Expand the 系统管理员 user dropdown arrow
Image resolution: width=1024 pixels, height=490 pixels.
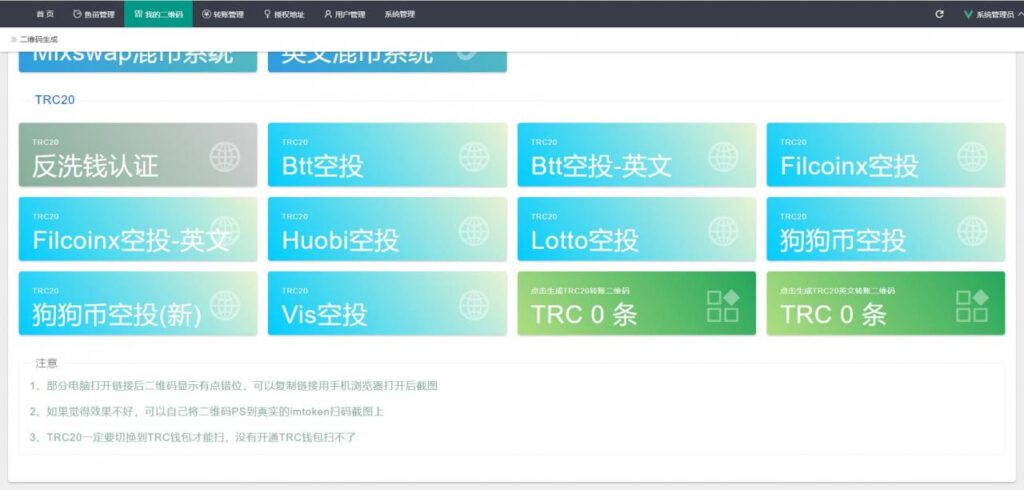[x=1020, y=14]
